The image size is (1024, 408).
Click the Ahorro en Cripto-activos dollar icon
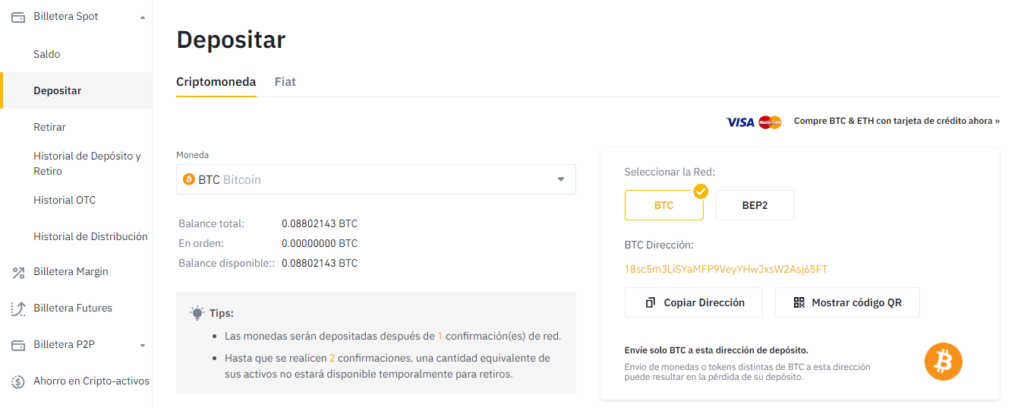[x=18, y=381]
